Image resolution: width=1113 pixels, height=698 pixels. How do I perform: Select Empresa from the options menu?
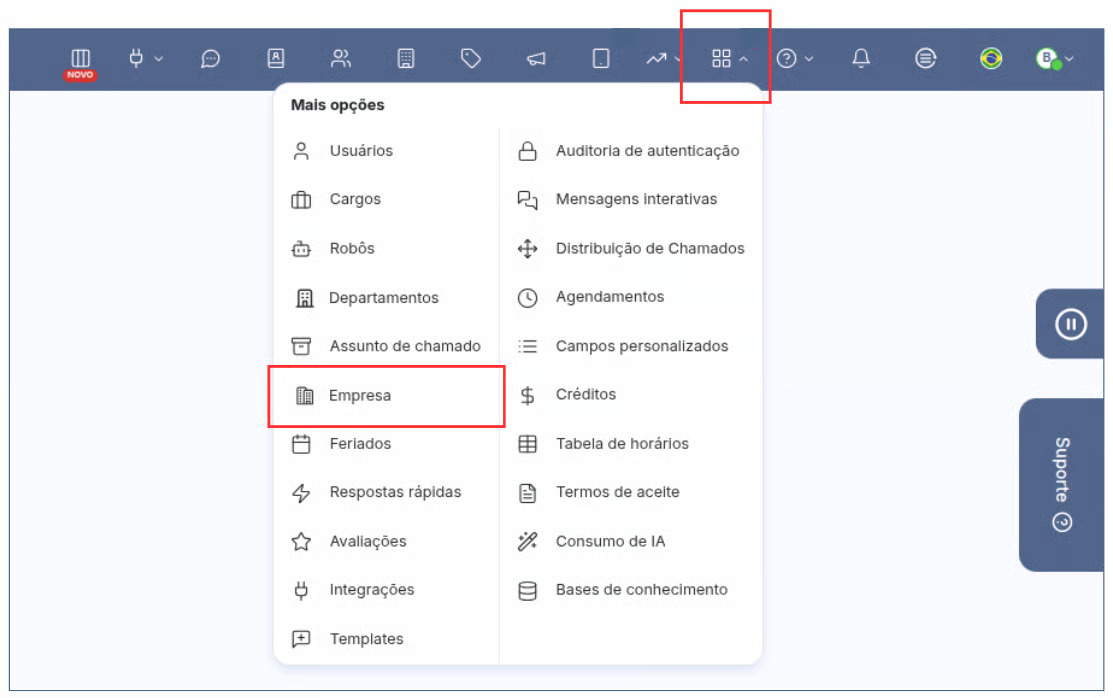360,396
